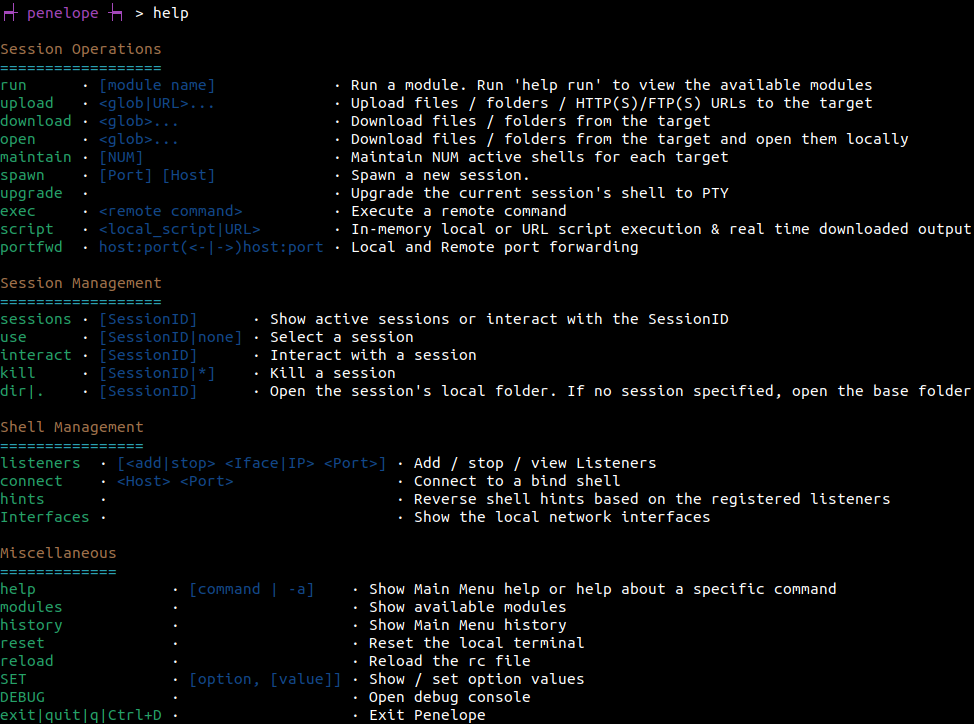This screenshot has height=724, width=974.
Task: Click the typed 'help' command at prompt
Action: tap(171, 13)
